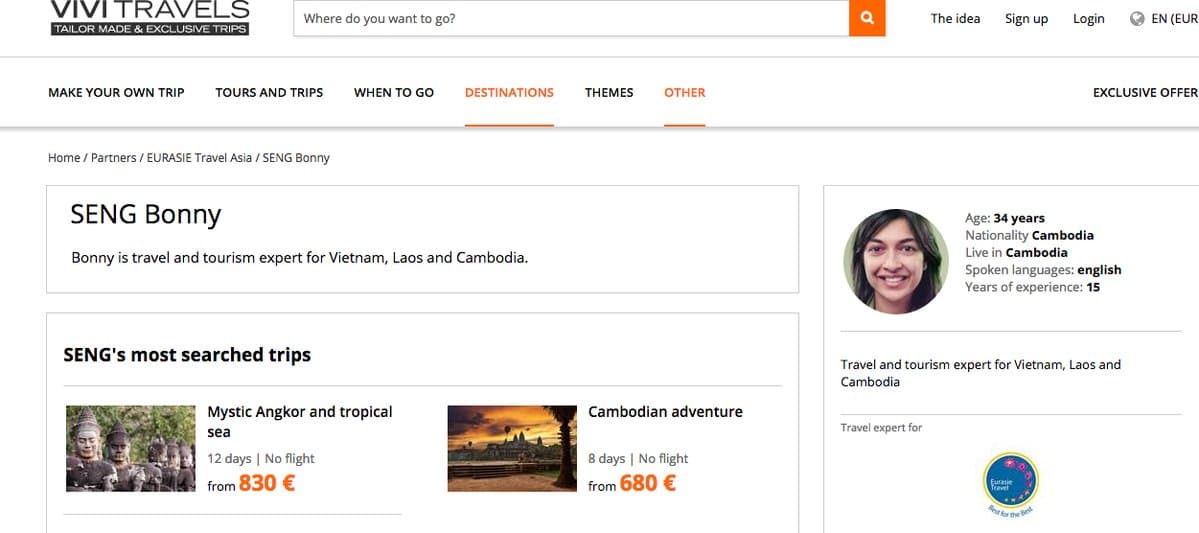The height and width of the screenshot is (533, 1199).
Task: Click the globe language icon
Action: tap(1137, 19)
